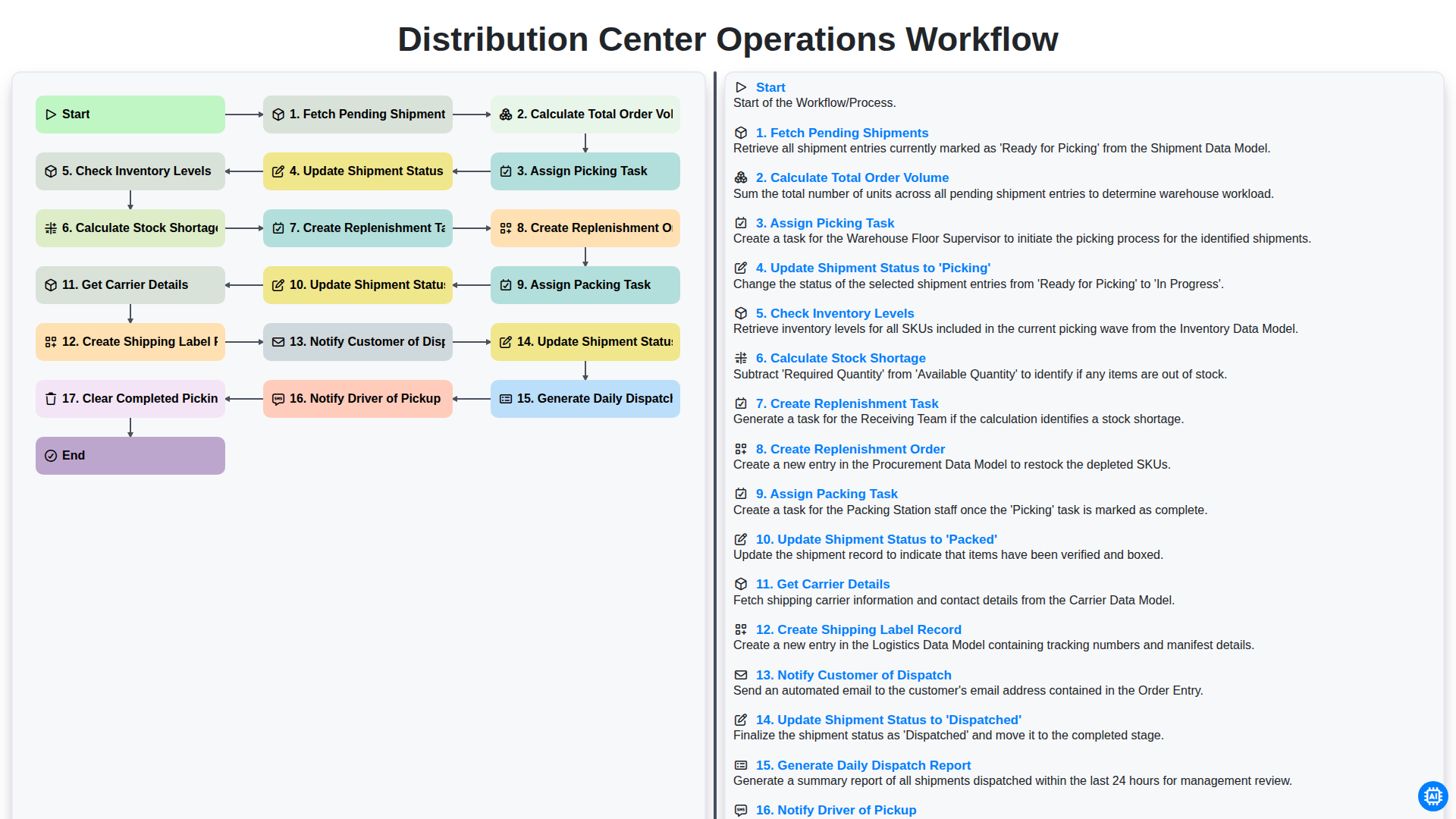Select the '1. Fetch Pending Shipment' node label
This screenshot has height=819, width=1456.
point(367,115)
